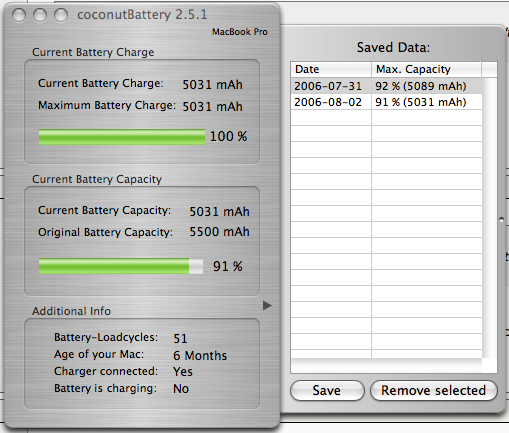Zoom the coconutBattery window

coord(61,15)
